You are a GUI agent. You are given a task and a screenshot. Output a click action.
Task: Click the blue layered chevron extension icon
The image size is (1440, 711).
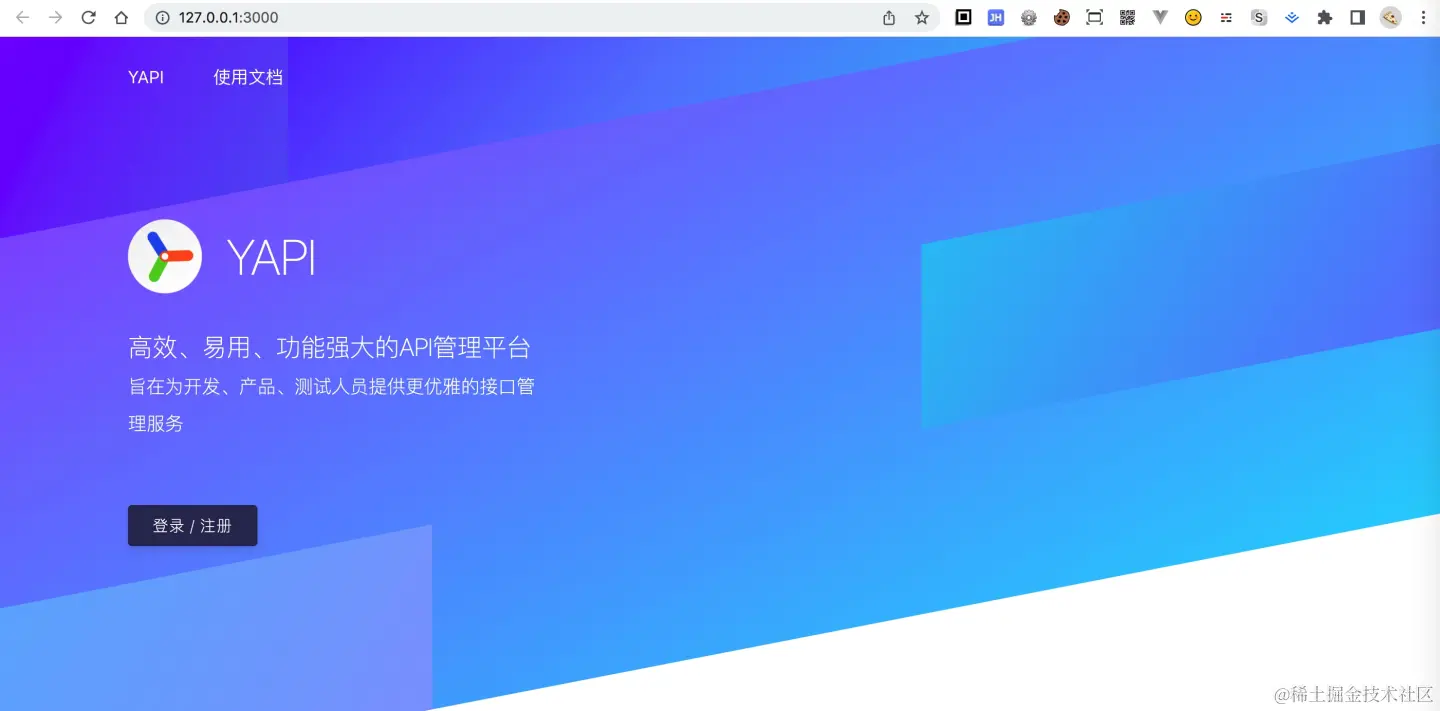[1292, 17]
